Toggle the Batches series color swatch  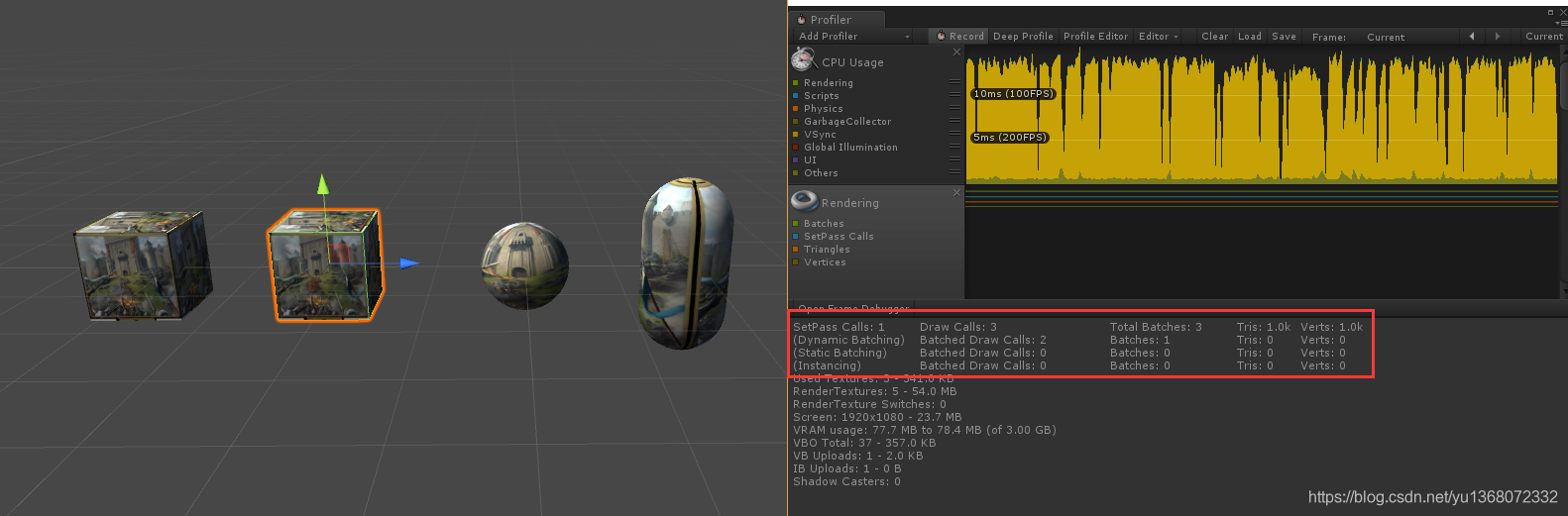tap(796, 224)
